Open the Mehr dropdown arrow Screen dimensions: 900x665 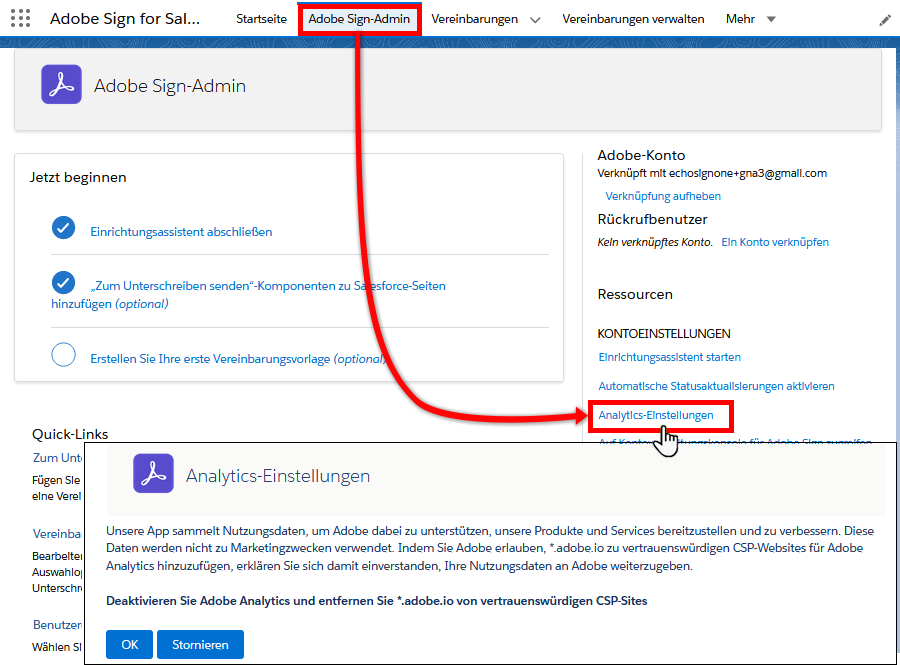[x=771, y=20]
